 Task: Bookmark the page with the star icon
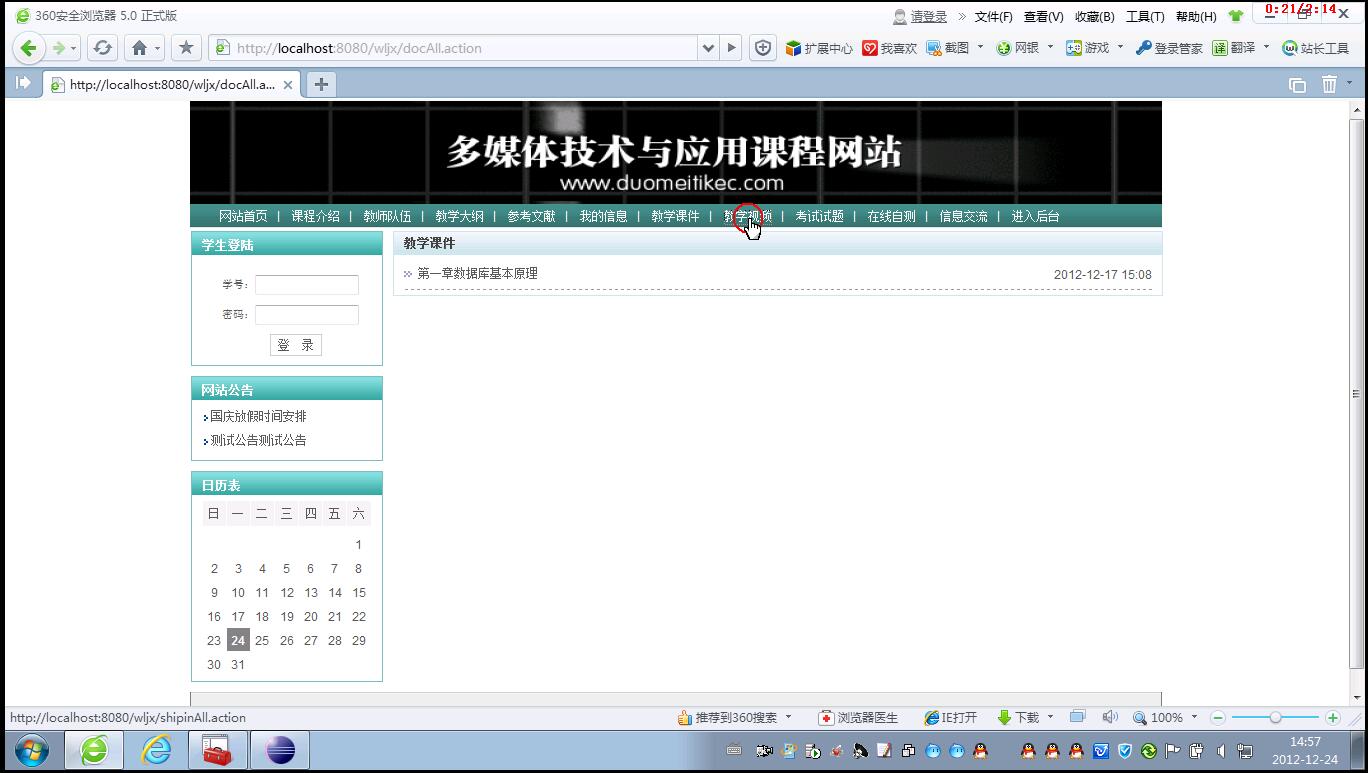(x=186, y=47)
